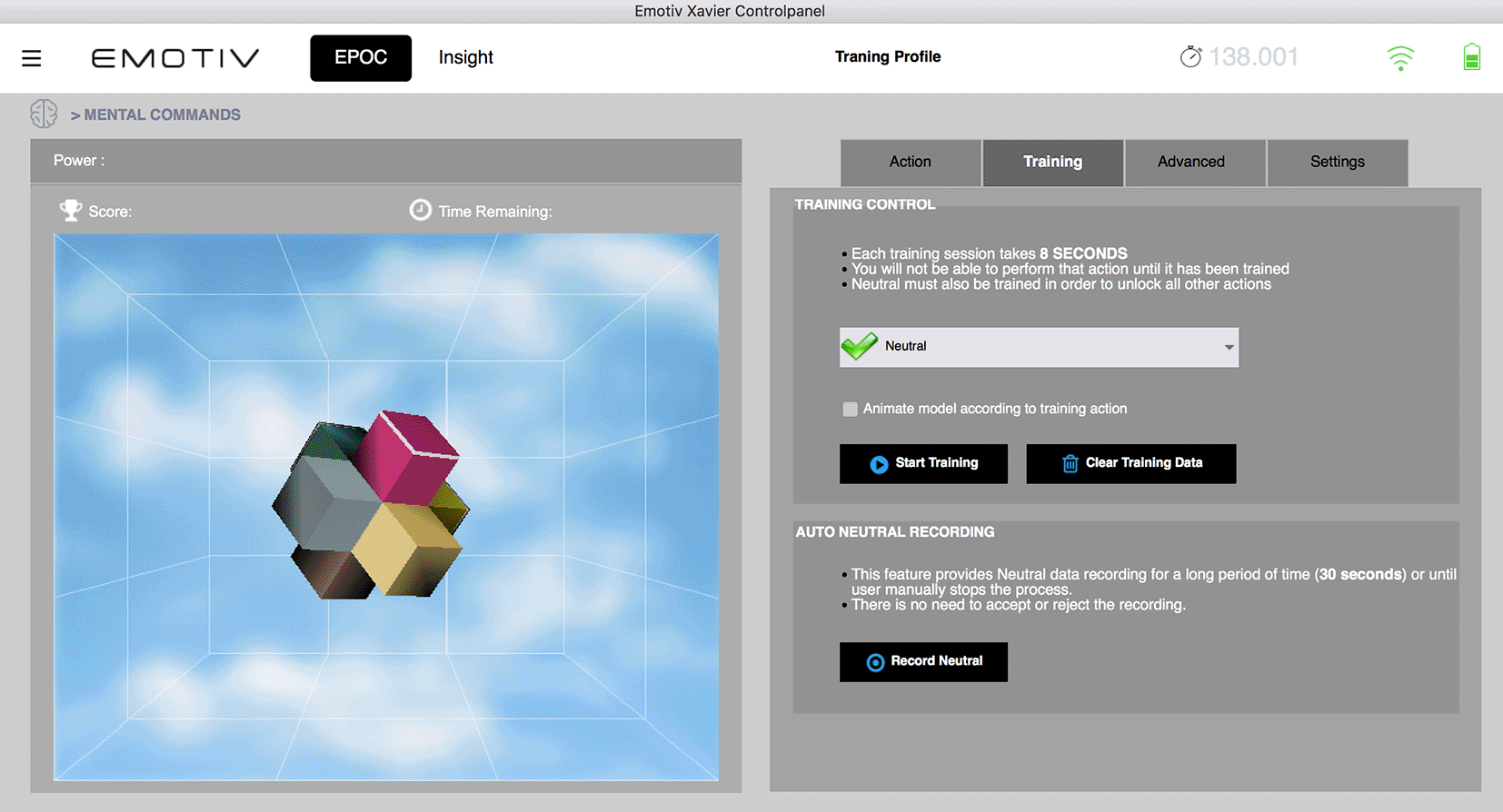Screen dimensions: 1503x812
Task: Click the Score trophy icon
Action: 70,211
